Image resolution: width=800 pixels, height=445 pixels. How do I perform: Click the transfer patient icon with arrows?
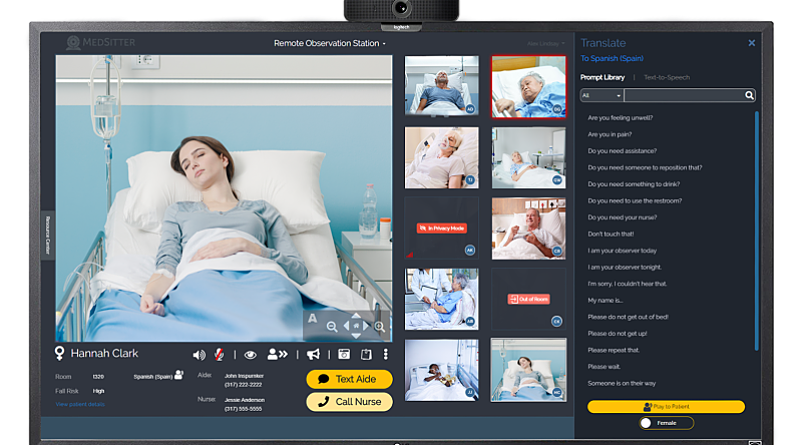(278, 354)
